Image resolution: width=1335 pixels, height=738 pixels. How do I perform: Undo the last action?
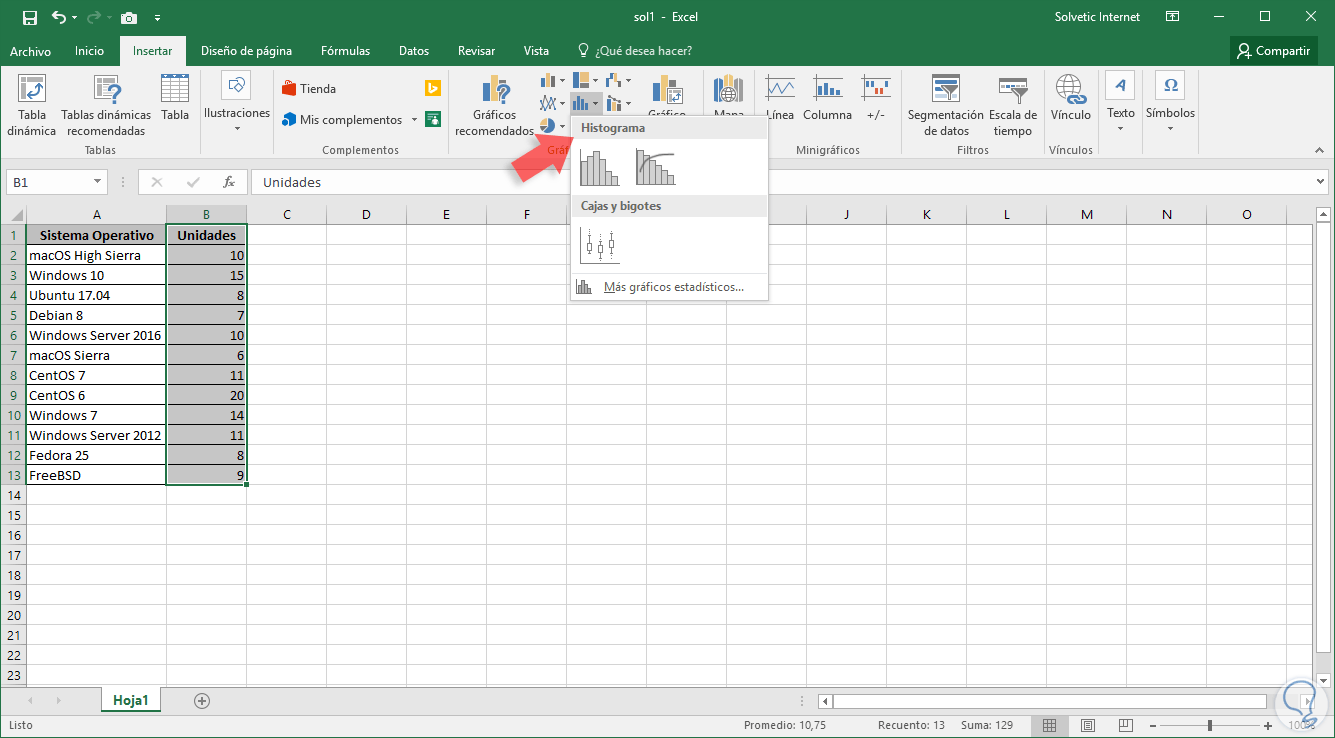click(x=59, y=17)
